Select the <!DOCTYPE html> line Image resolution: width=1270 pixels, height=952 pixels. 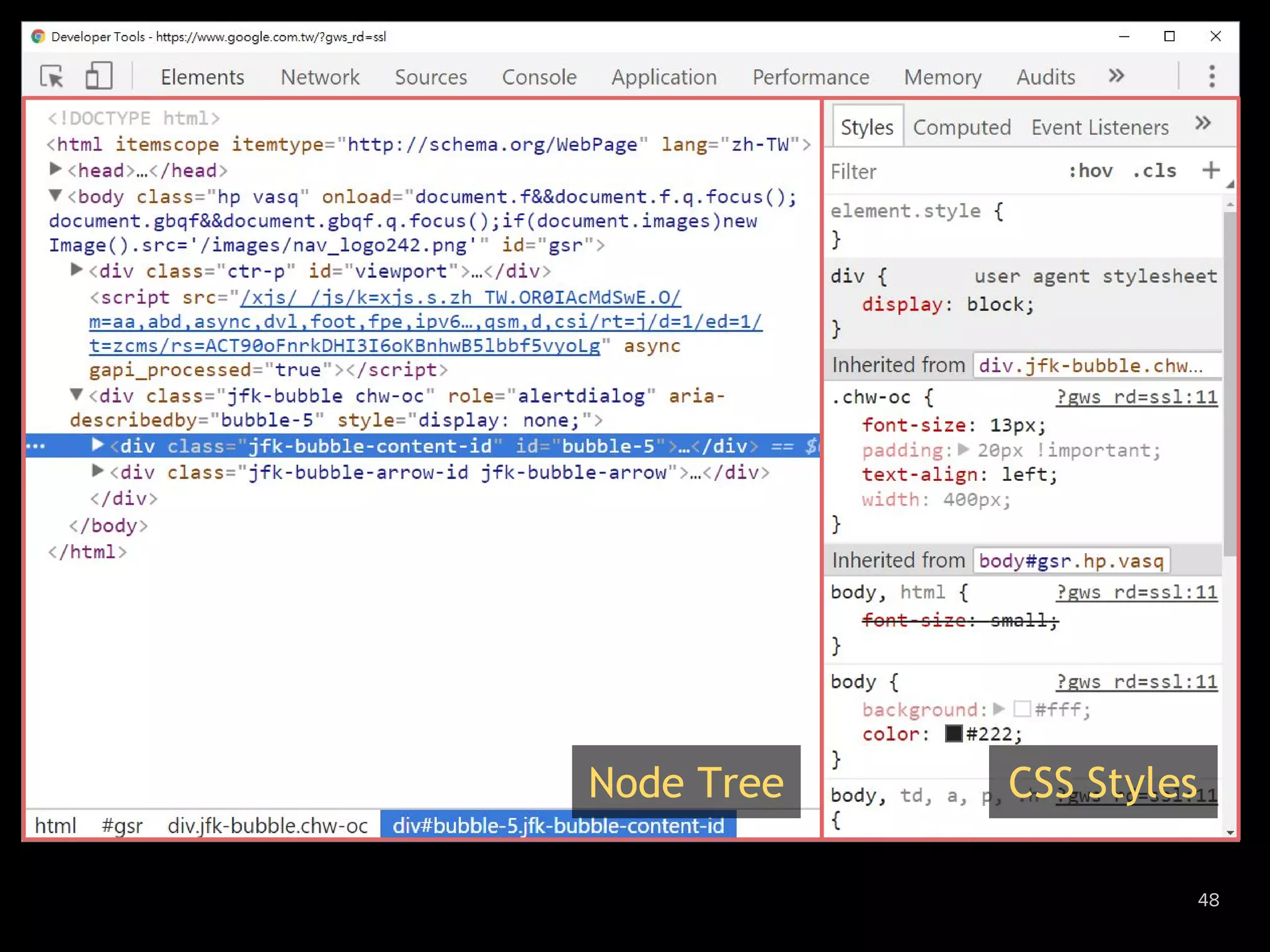click(x=133, y=118)
